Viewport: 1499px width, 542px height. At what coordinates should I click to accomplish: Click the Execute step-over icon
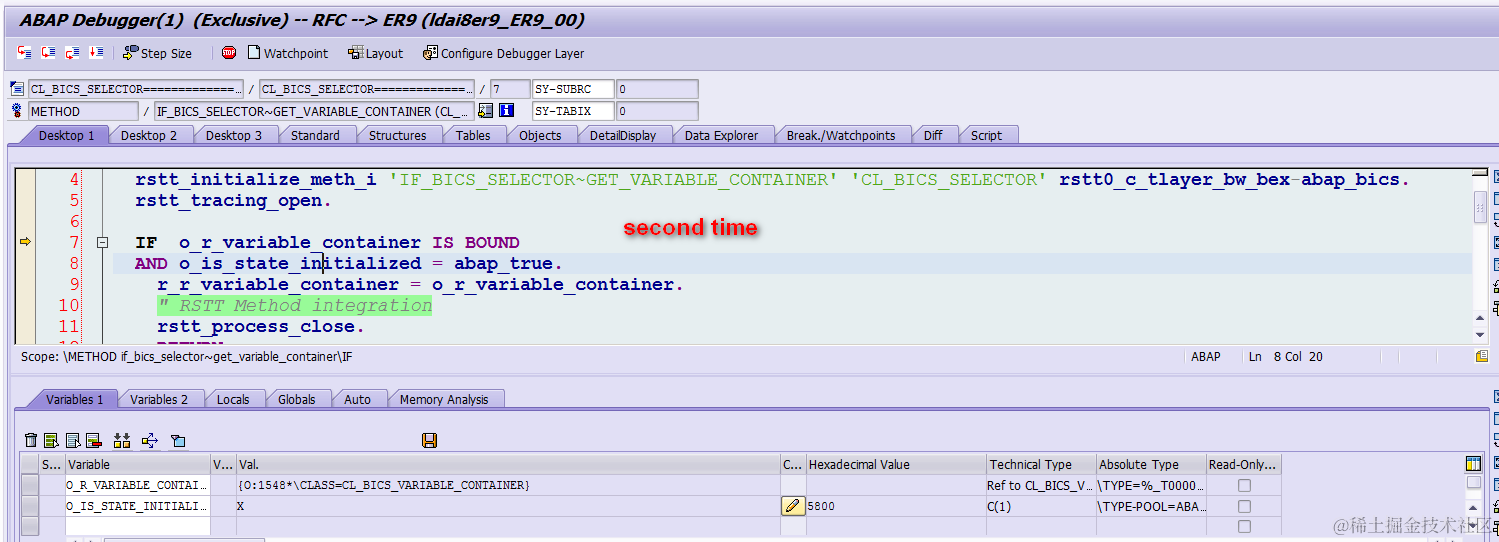pyautogui.click(x=48, y=53)
